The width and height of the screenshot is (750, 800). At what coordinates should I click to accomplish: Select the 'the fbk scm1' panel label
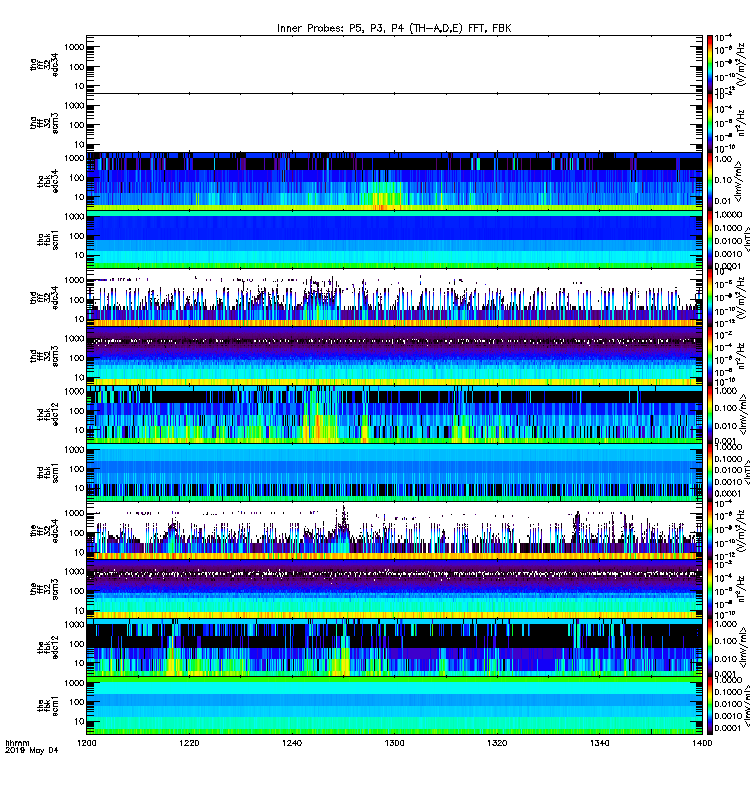click(x=48, y=706)
